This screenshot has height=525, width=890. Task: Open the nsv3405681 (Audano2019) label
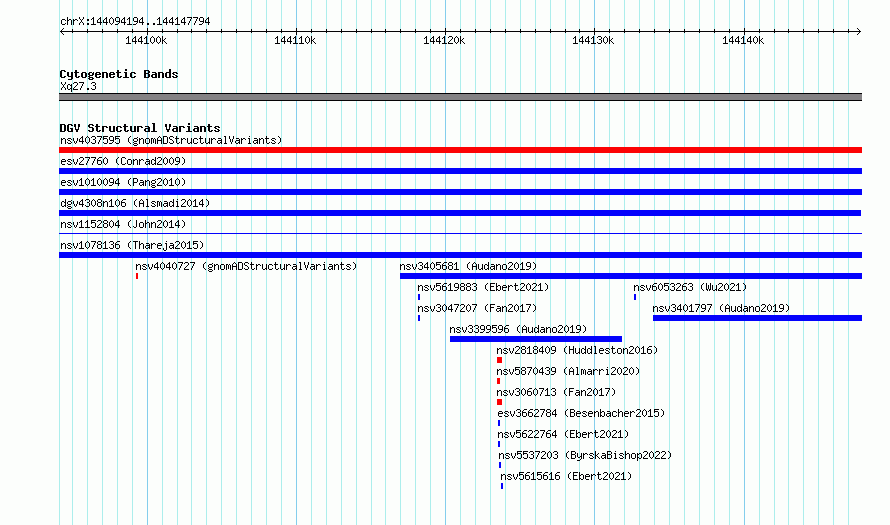click(x=468, y=266)
